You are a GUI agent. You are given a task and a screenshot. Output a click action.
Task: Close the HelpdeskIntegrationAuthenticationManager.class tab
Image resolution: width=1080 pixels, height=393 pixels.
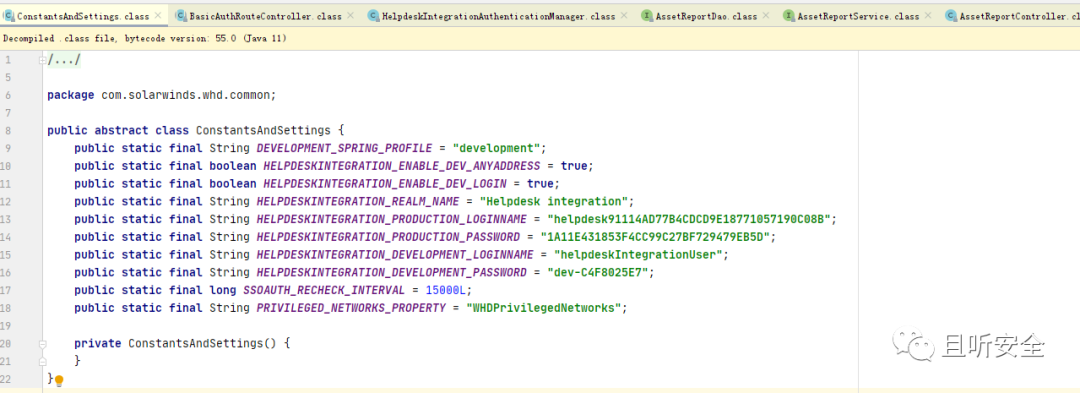click(x=624, y=16)
